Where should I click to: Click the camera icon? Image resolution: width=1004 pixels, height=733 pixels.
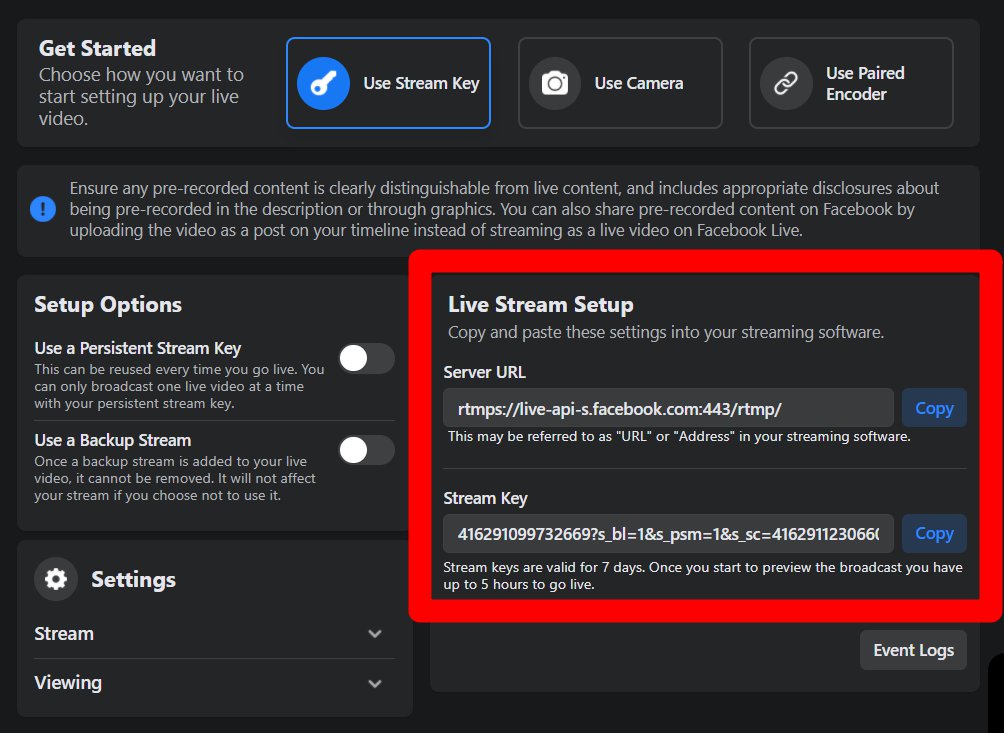[x=555, y=83]
